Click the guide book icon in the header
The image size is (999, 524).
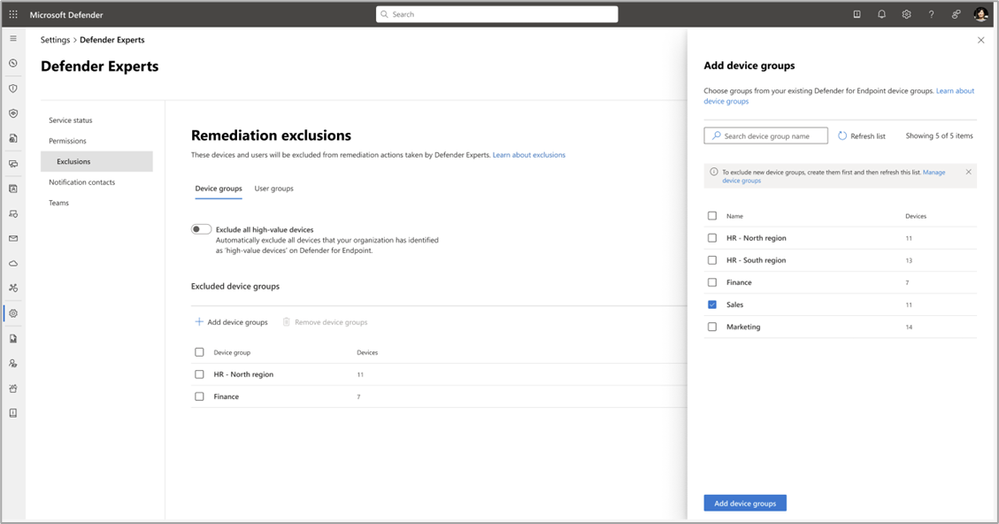[x=857, y=14]
